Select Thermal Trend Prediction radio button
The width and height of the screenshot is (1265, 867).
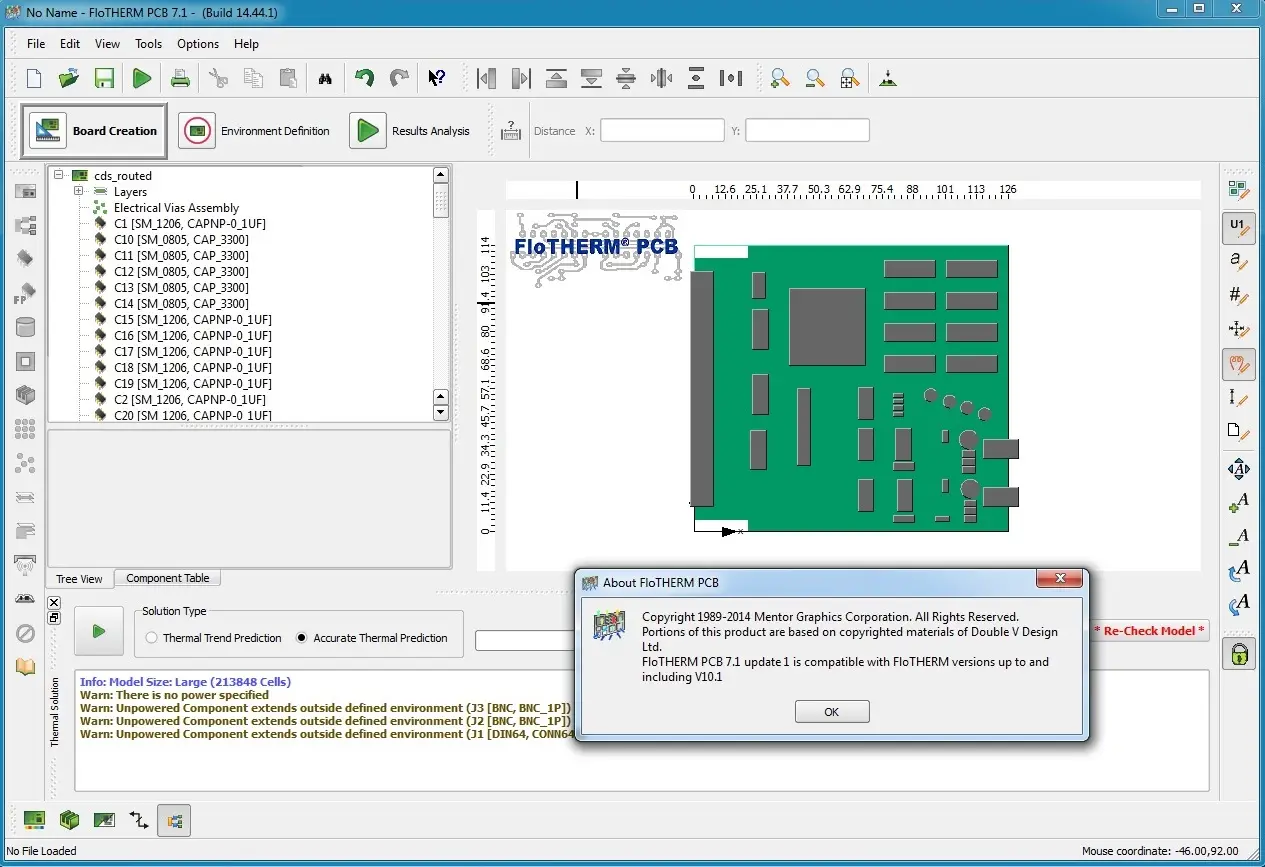[x=152, y=638]
